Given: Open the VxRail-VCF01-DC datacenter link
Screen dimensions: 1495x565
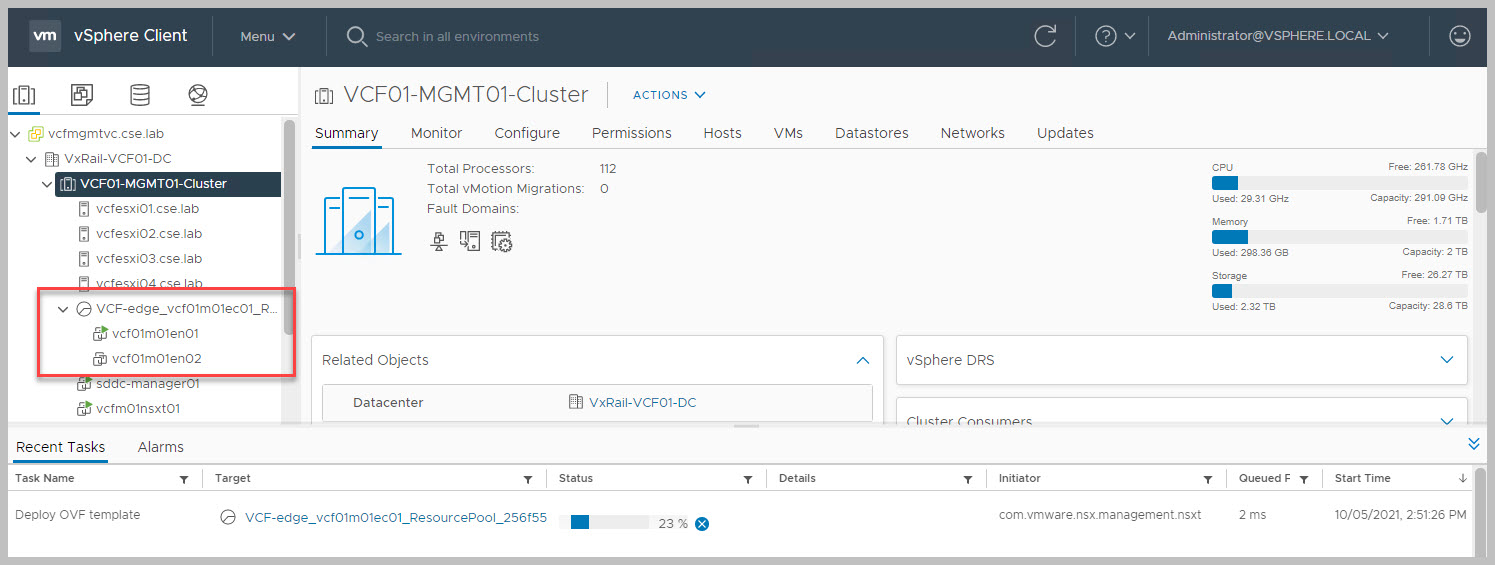Looking at the screenshot, I should point(642,402).
